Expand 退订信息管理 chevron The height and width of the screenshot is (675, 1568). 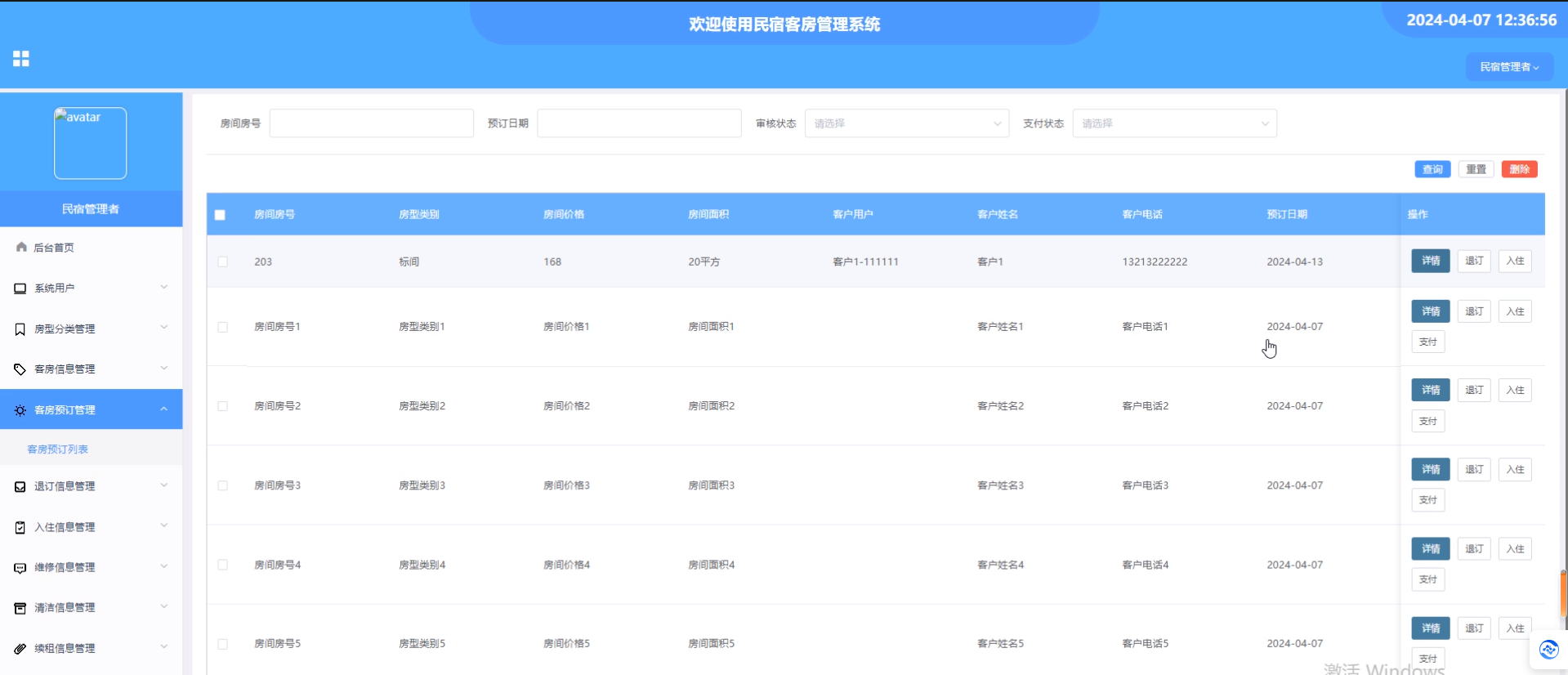point(164,485)
